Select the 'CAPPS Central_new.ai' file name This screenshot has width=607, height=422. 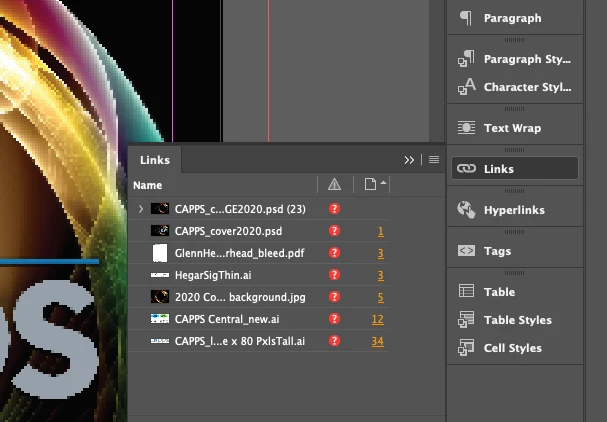click(227, 319)
